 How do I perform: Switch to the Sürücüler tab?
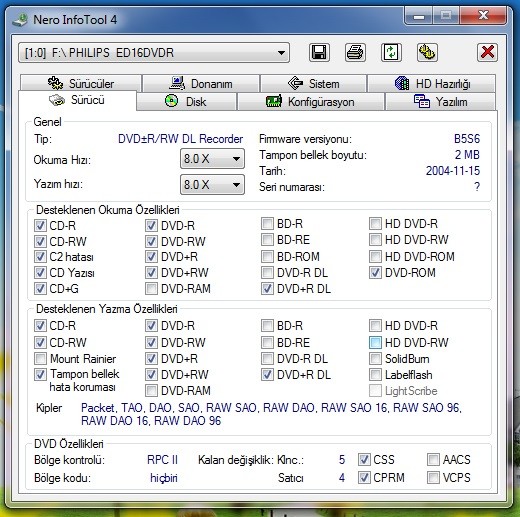click(x=81, y=83)
